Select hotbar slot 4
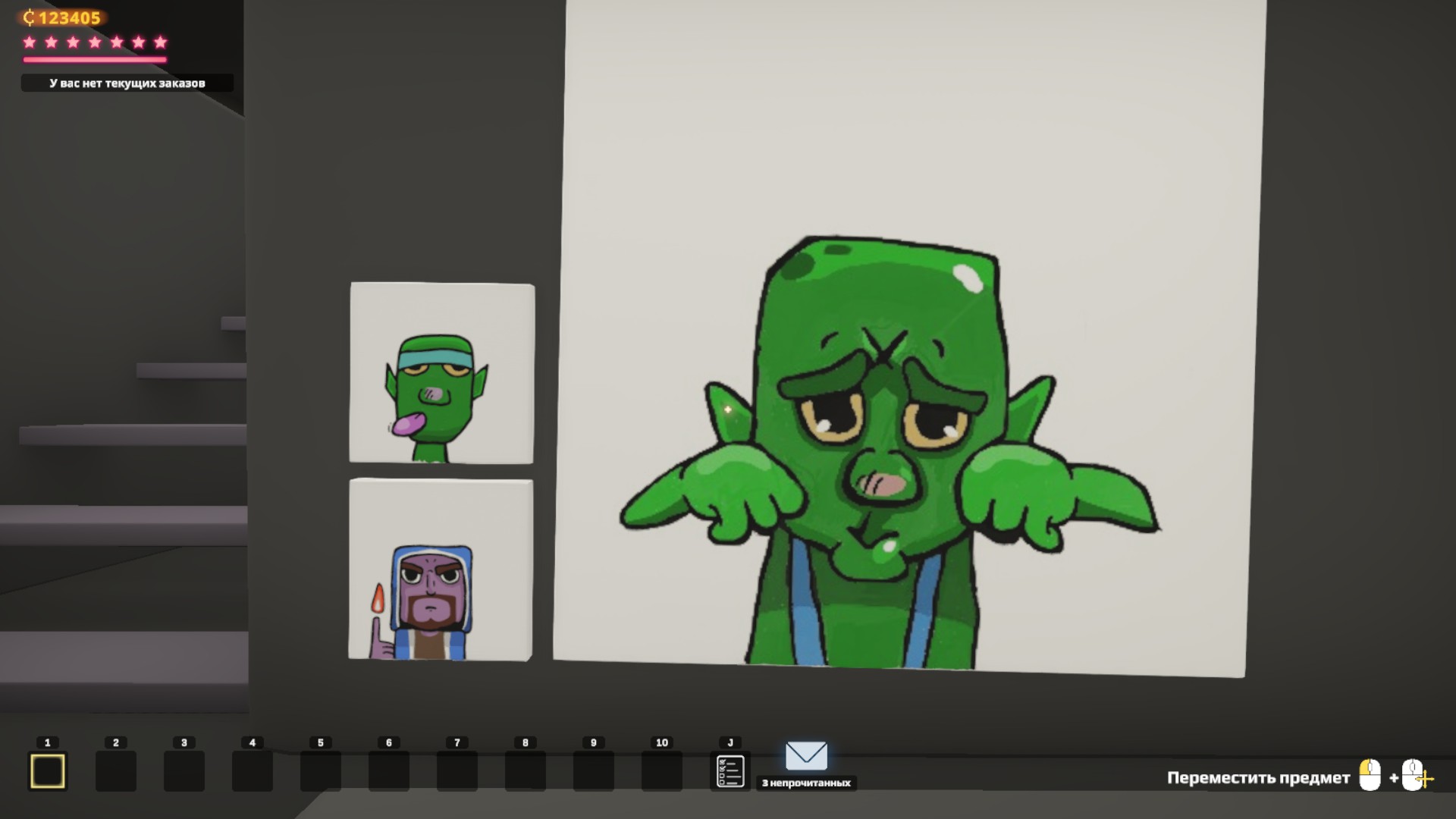This screenshot has width=1456, height=819. pyautogui.click(x=253, y=771)
